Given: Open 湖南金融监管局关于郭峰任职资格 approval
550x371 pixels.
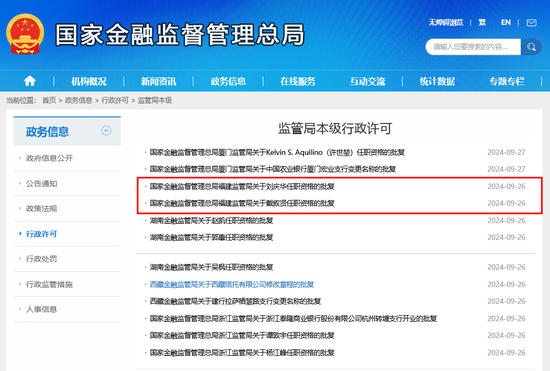Looking at the screenshot, I should (x=211, y=237).
